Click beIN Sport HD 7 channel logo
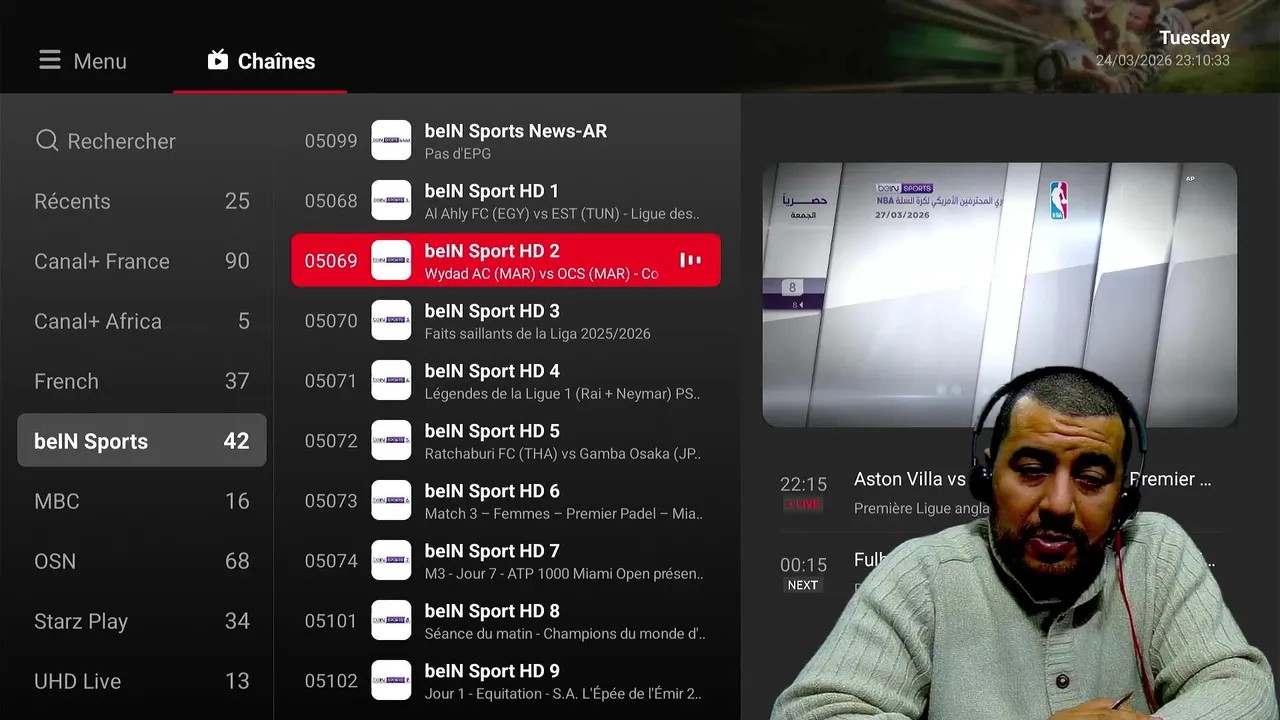This screenshot has height=720, width=1280. (391, 560)
